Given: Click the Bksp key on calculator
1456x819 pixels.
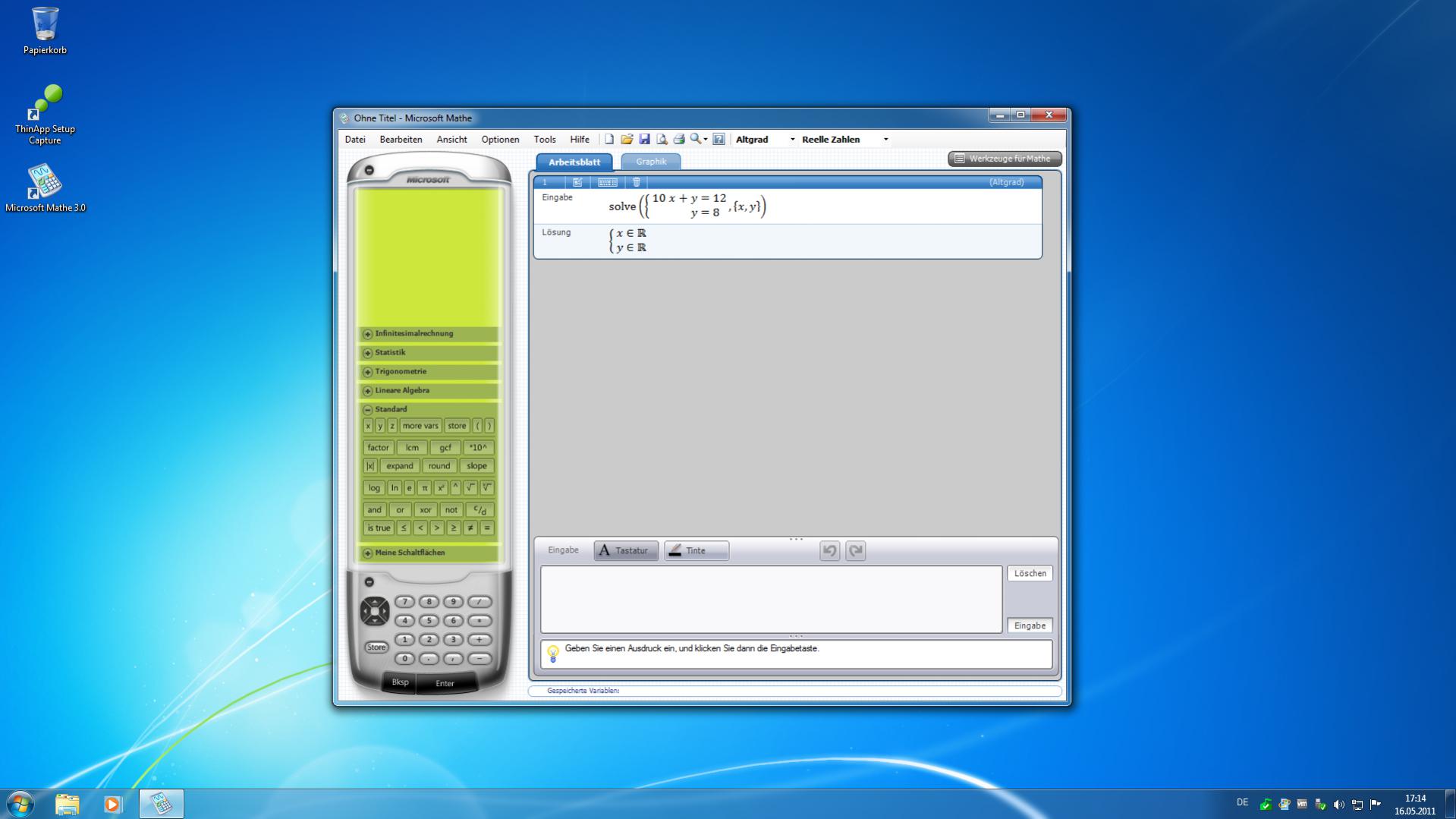Looking at the screenshot, I should click(x=400, y=682).
